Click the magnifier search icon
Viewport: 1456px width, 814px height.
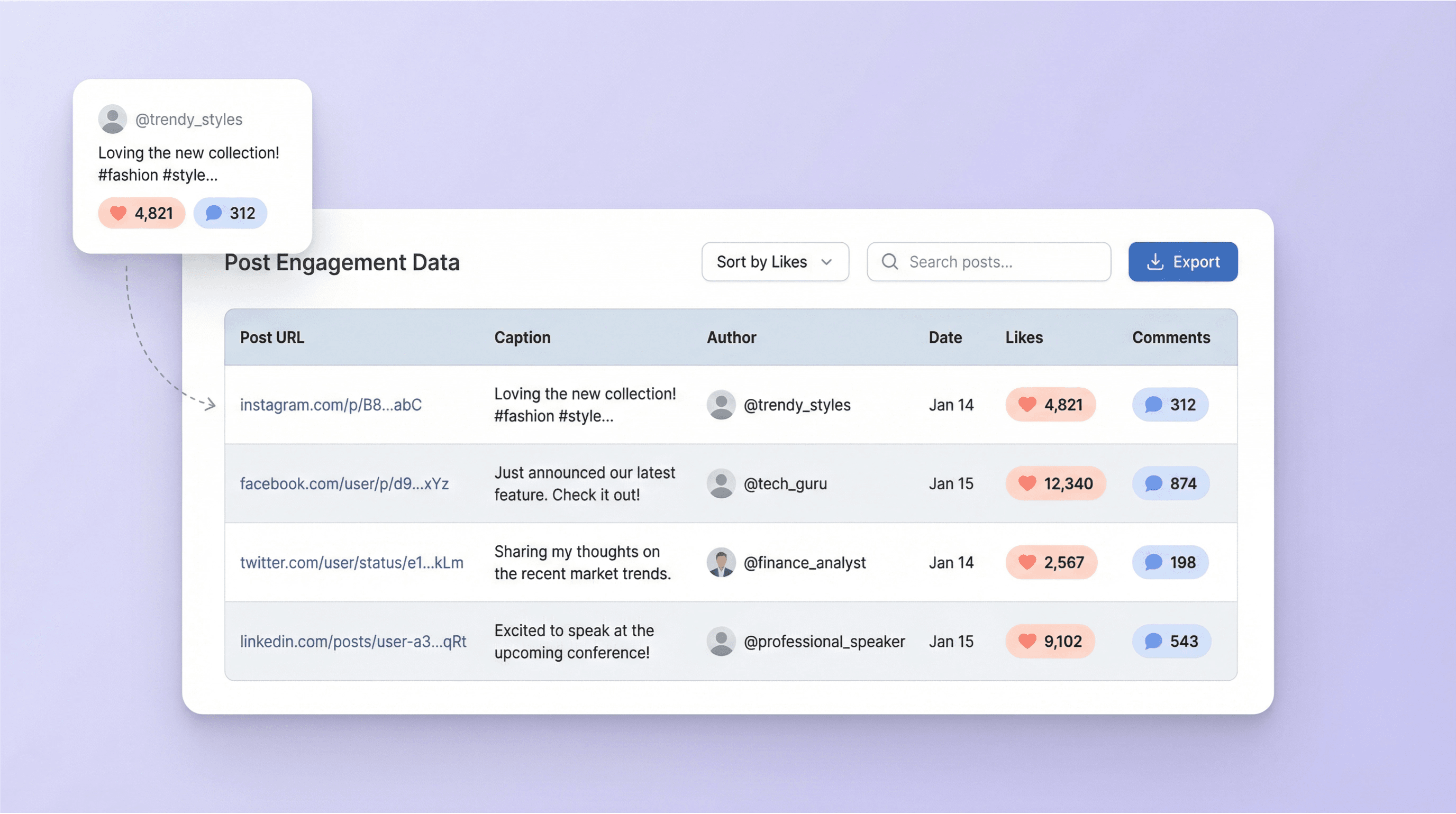tap(890, 261)
